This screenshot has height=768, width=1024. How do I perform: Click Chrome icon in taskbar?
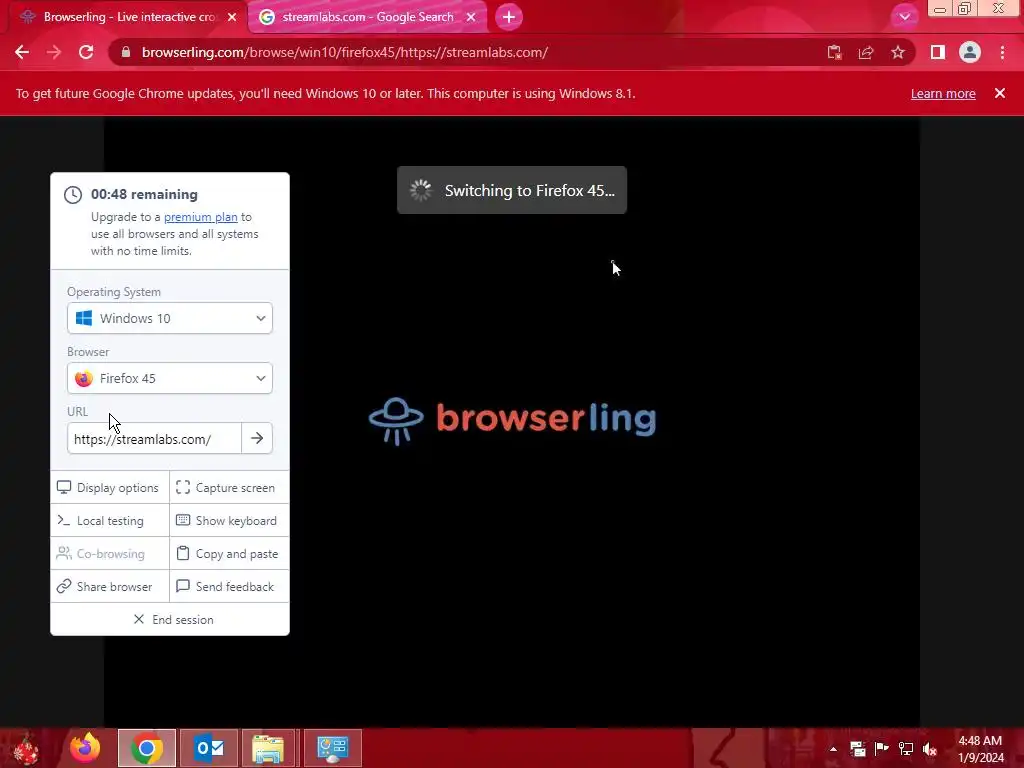(x=147, y=748)
